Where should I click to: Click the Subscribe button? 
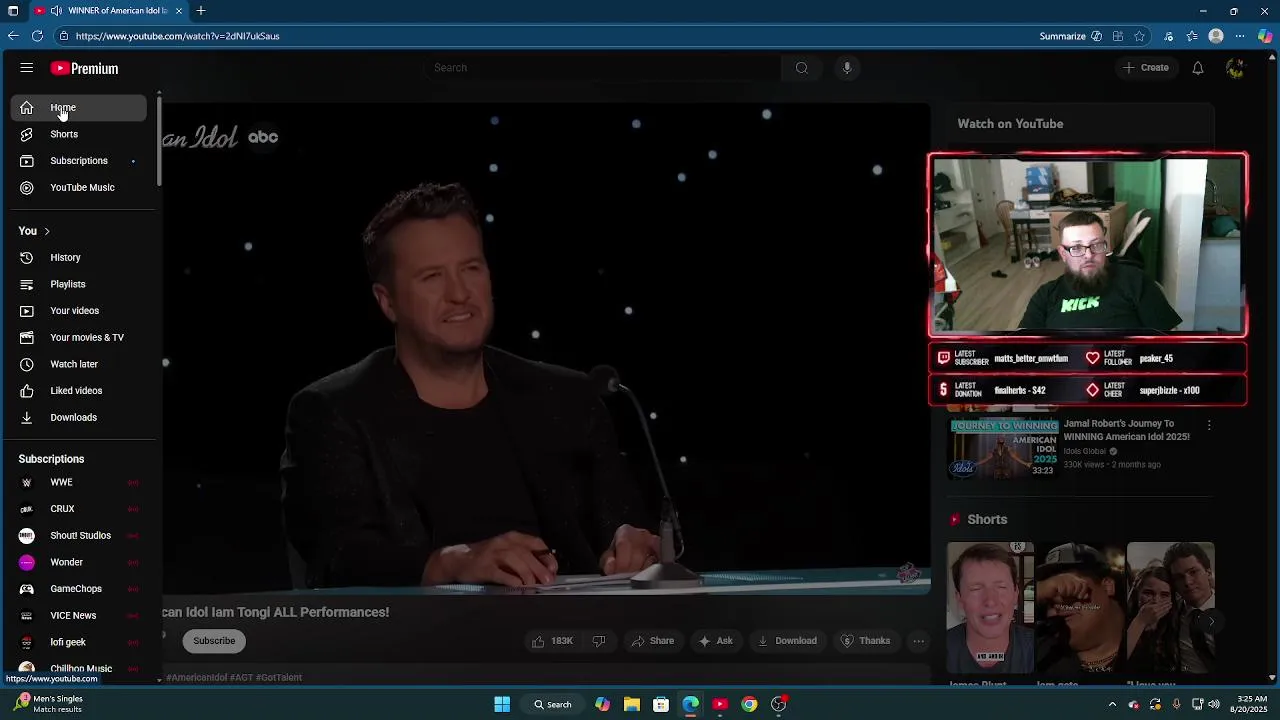[x=214, y=641]
